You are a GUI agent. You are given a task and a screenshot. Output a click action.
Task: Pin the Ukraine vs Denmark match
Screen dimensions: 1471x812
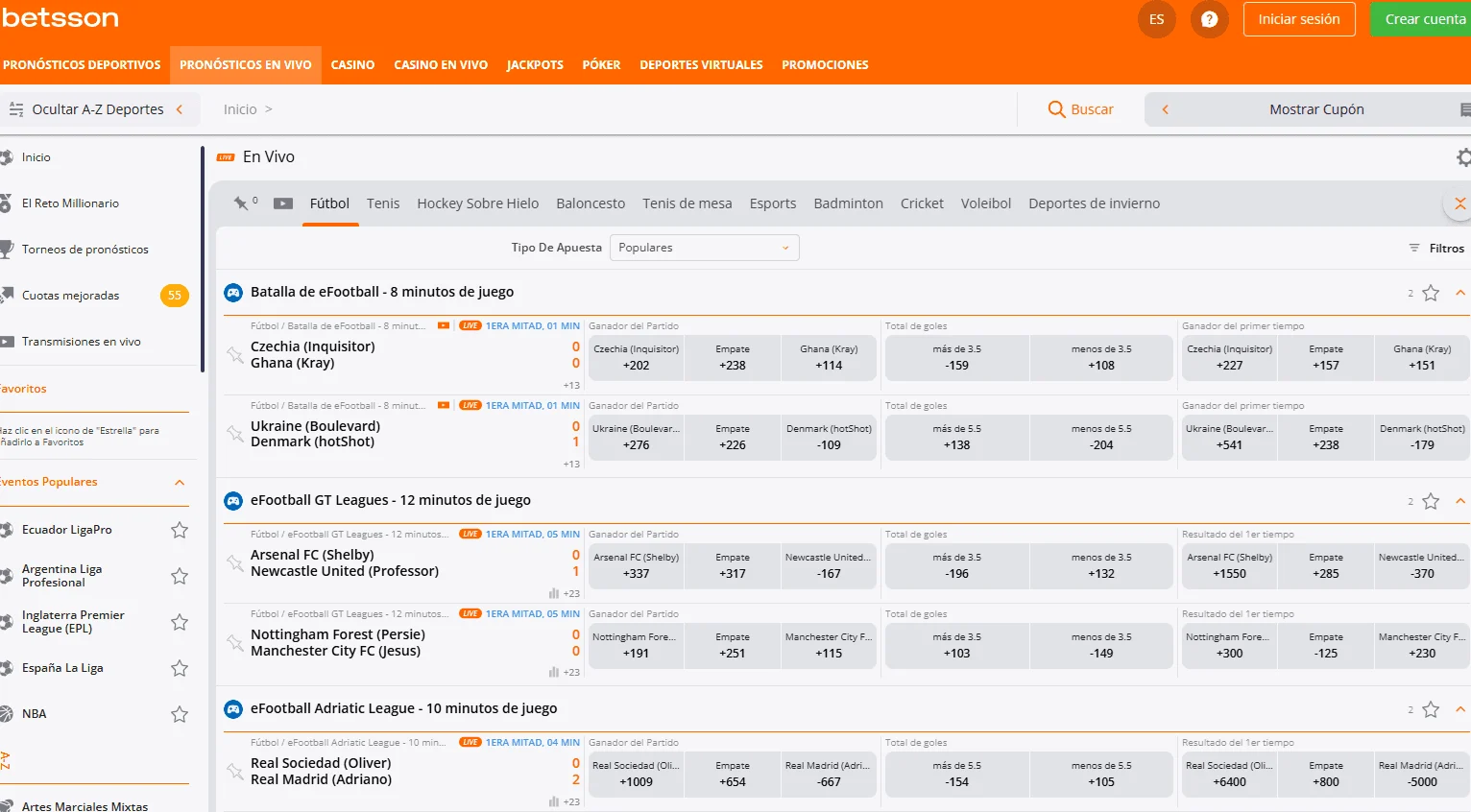coord(234,434)
